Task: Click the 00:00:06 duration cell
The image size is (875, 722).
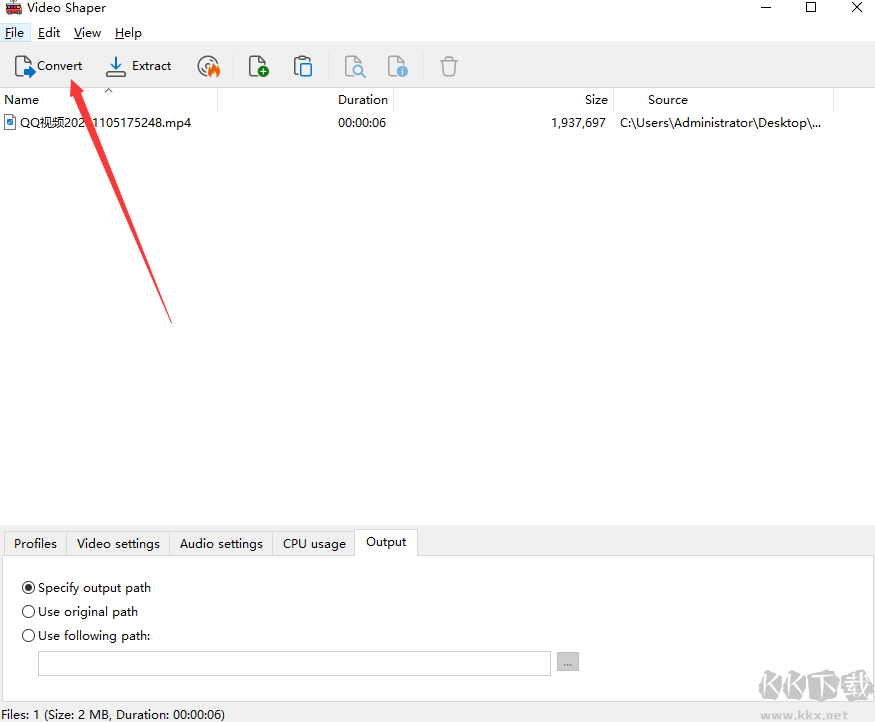Action: [362, 123]
